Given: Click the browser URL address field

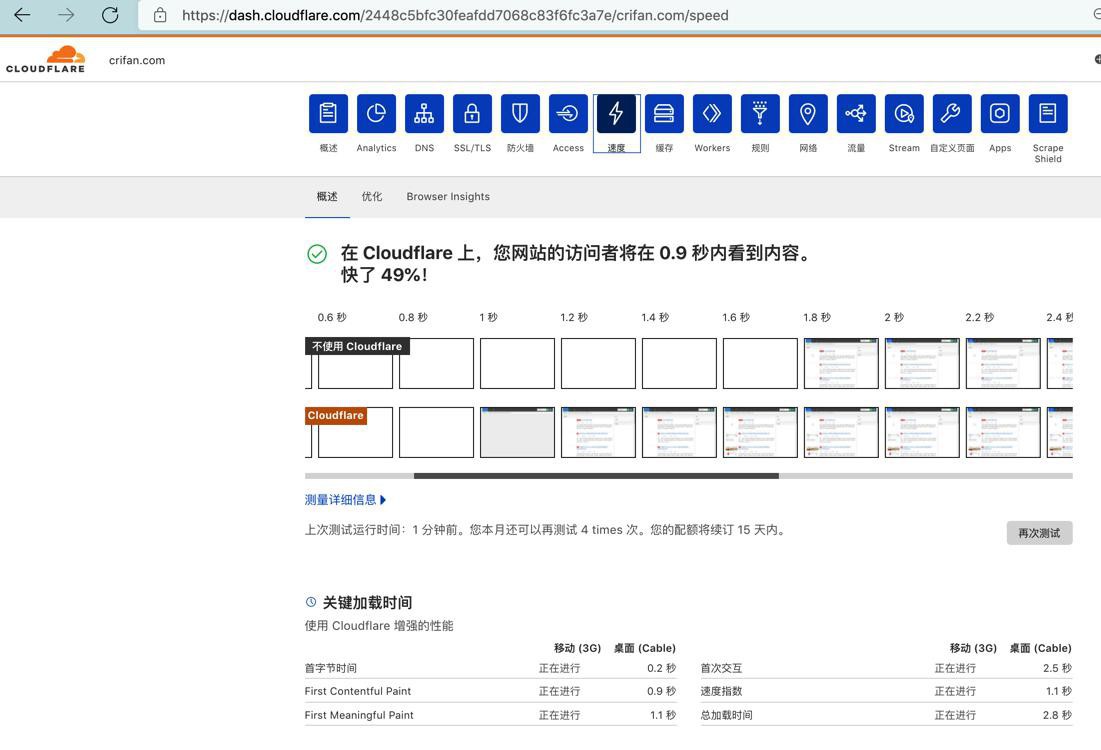Looking at the screenshot, I should tap(618, 15).
